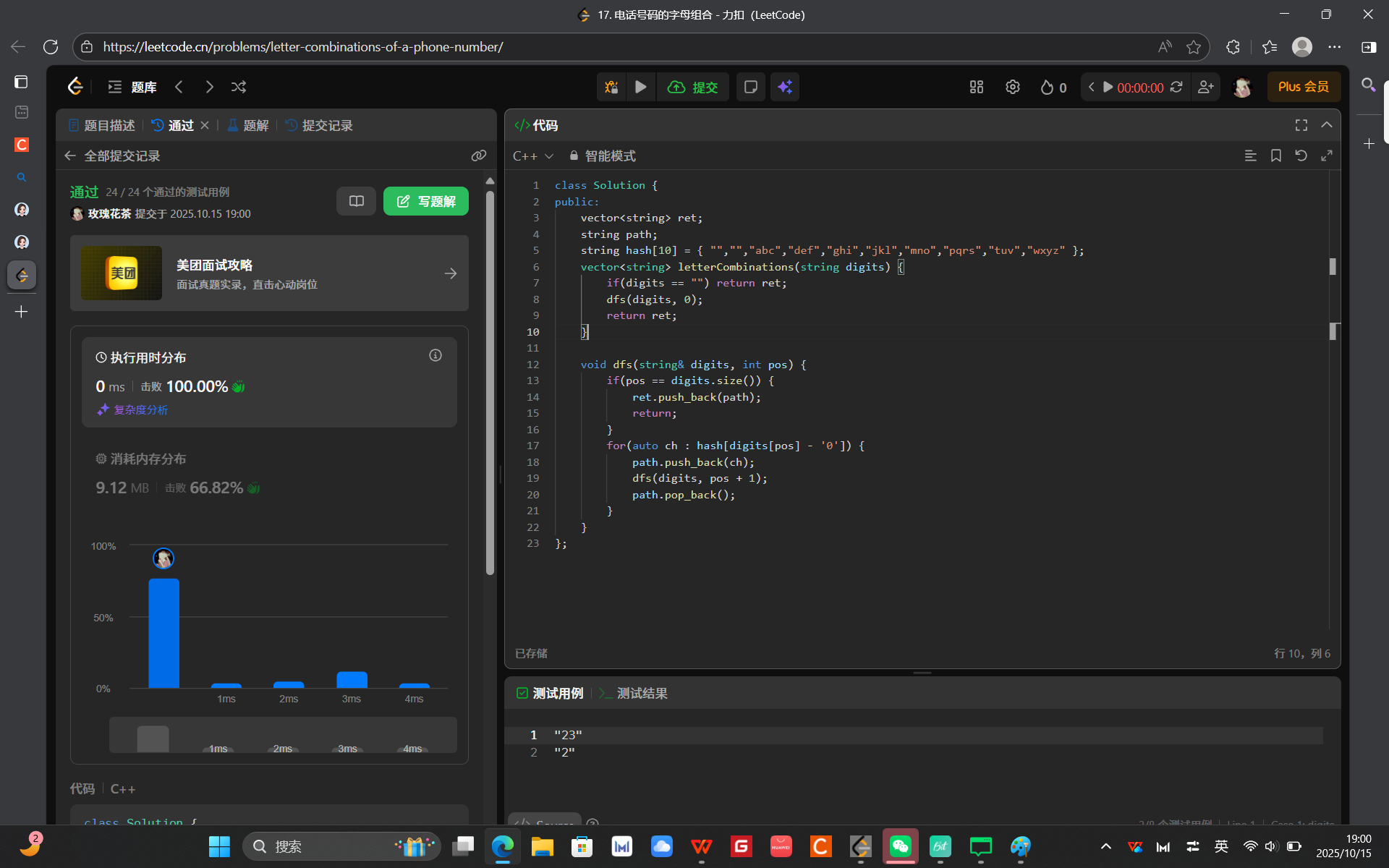Launch the AI sparkle assistant icon
This screenshot has width=1389, height=868.
[785, 87]
